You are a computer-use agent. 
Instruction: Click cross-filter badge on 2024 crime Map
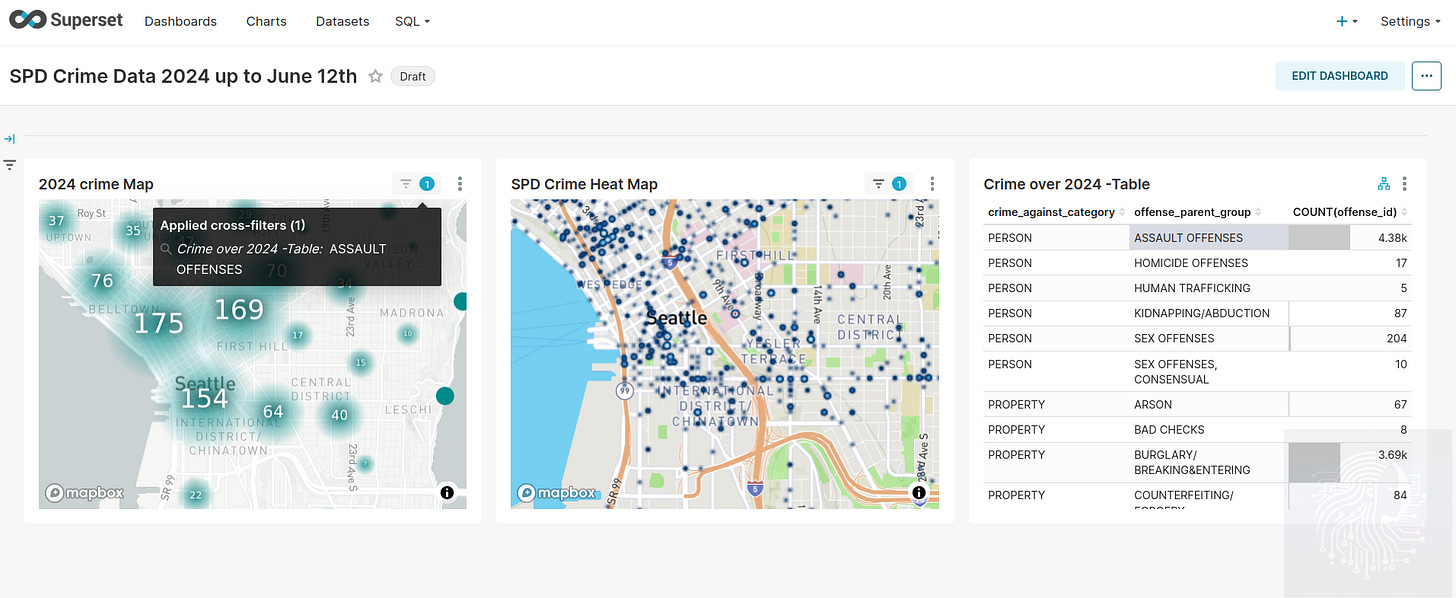pyautogui.click(x=417, y=184)
